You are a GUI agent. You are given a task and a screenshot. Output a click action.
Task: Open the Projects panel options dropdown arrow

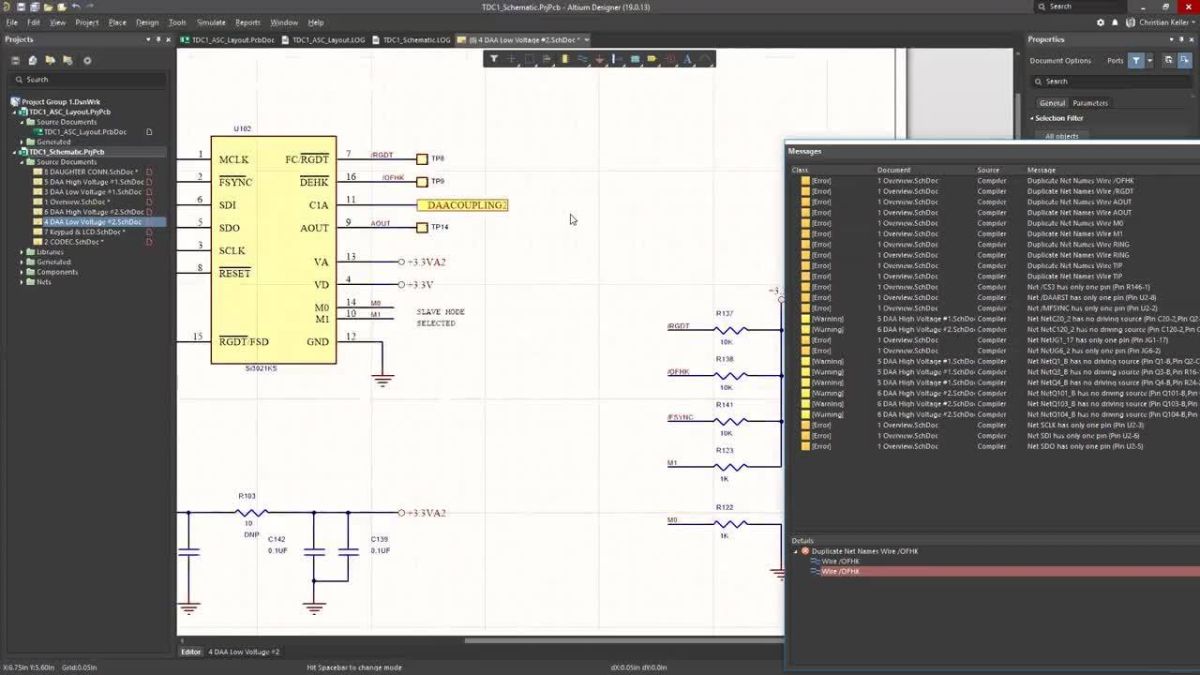point(148,39)
